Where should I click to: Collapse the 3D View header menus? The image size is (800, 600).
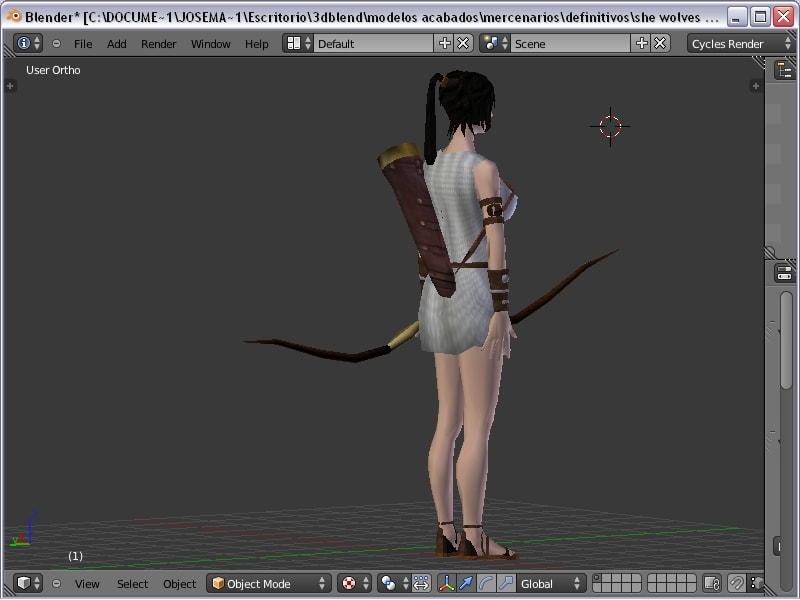click(x=57, y=583)
